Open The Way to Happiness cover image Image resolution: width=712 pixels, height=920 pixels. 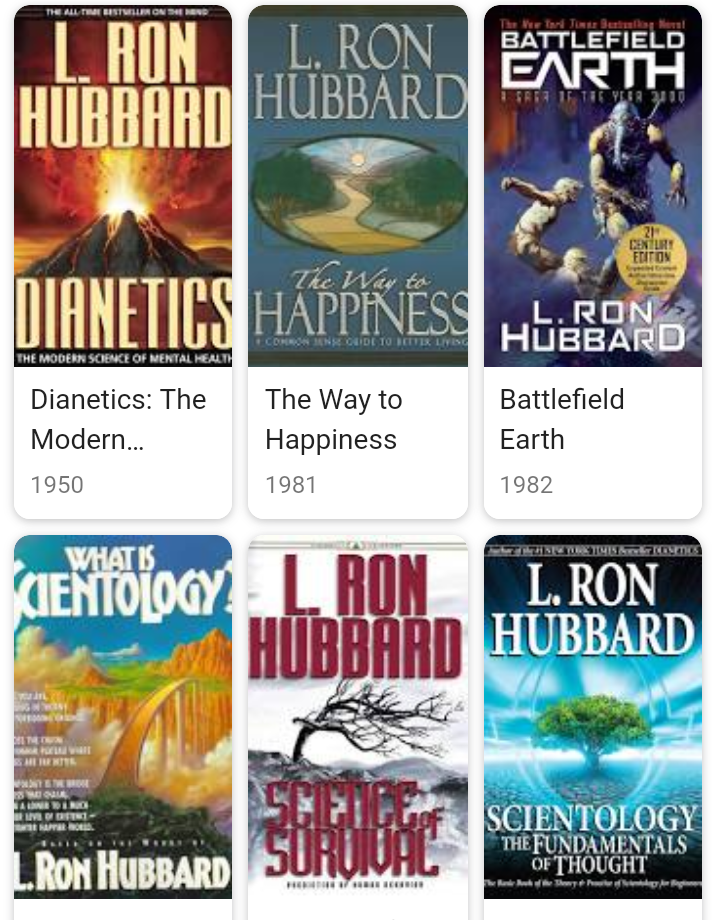click(x=357, y=186)
